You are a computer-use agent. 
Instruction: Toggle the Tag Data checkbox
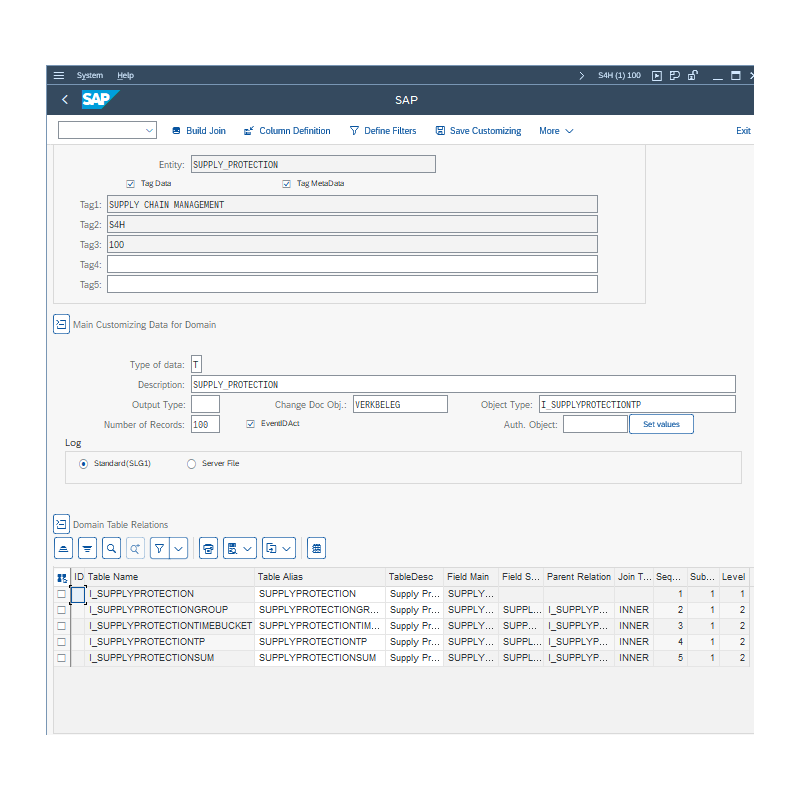tap(131, 184)
